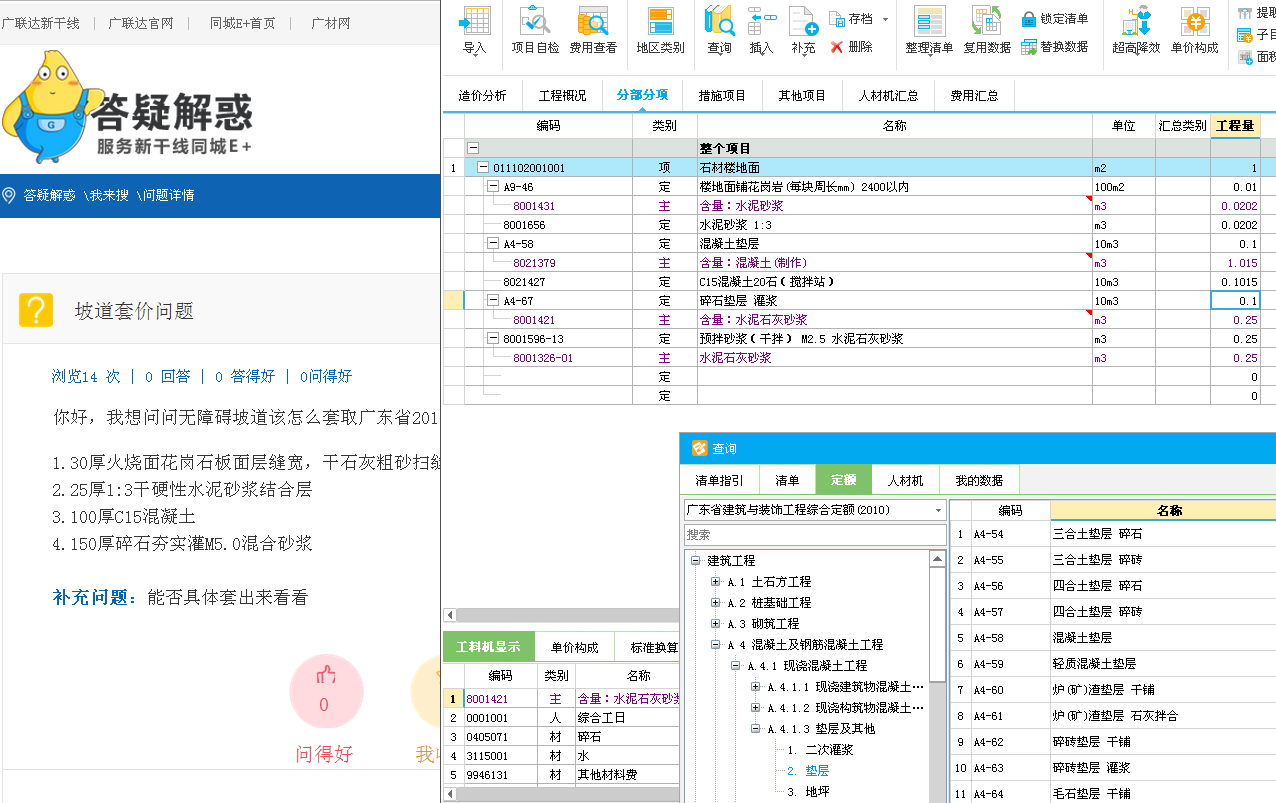Image resolution: width=1276 pixels, height=803 pixels.
Task: Switch to 单价构成 bottom panel tab
Action: click(574, 647)
